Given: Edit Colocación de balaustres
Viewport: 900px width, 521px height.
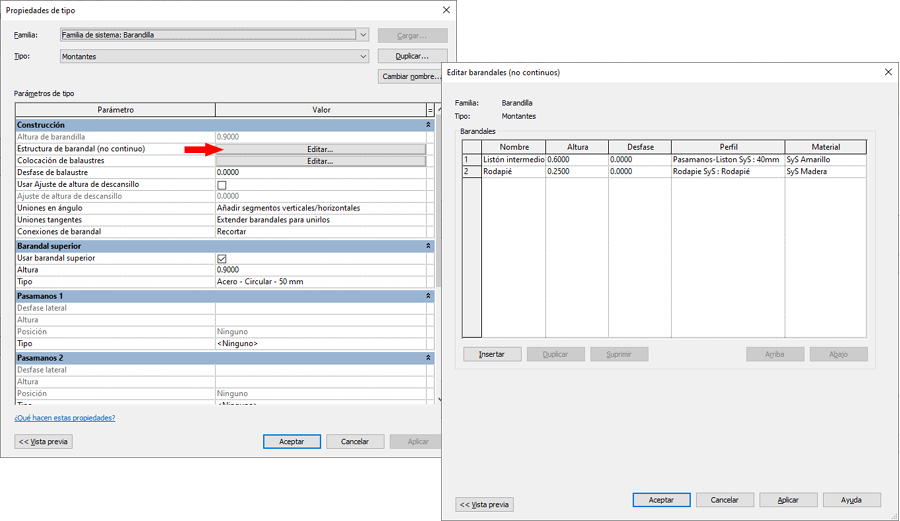Looking at the screenshot, I should pos(320,161).
